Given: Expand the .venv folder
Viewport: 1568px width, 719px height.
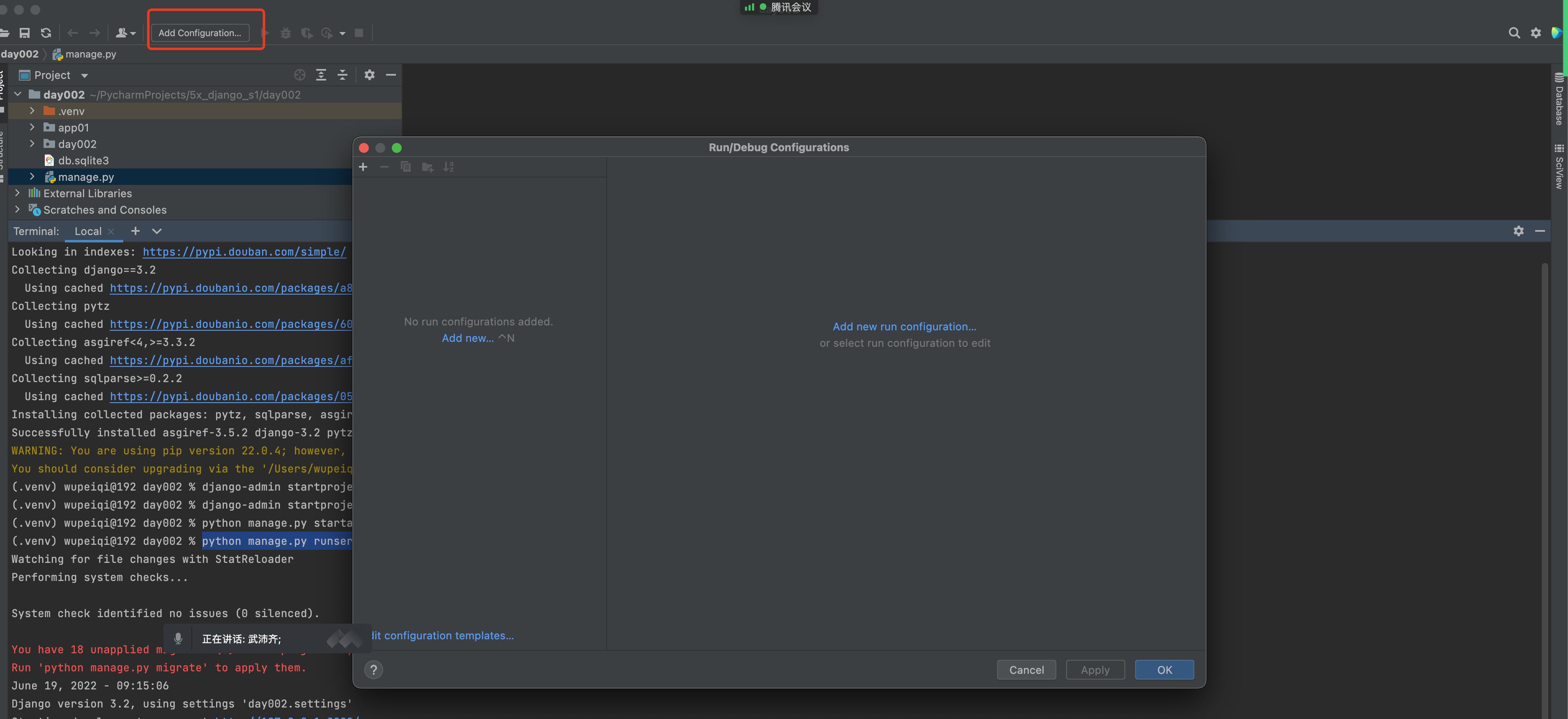Looking at the screenshot, I should [x=32, y=111].
